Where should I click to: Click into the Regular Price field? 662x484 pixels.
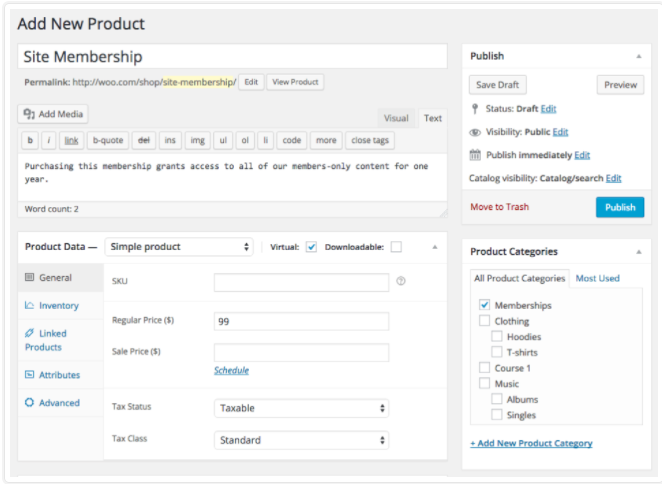(301, 321)
